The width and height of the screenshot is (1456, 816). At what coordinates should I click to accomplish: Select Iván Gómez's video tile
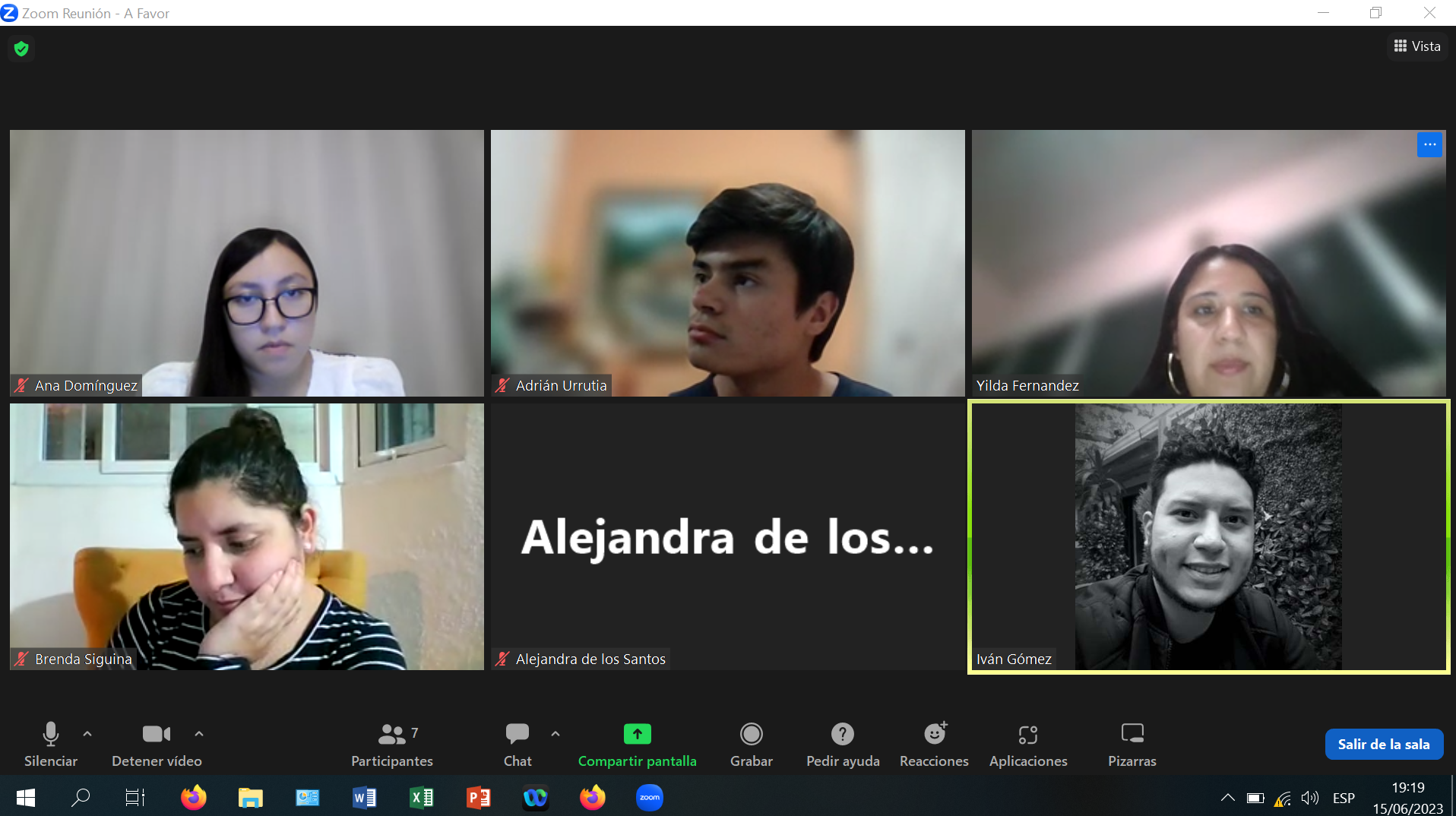[1208, 536]
